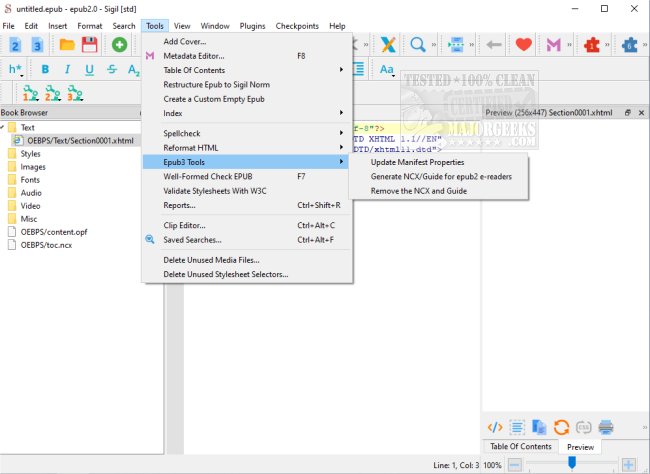Screen dimensions: 650x474
Task: Switch to Table Of Contents tab
Action: point(521,446)
